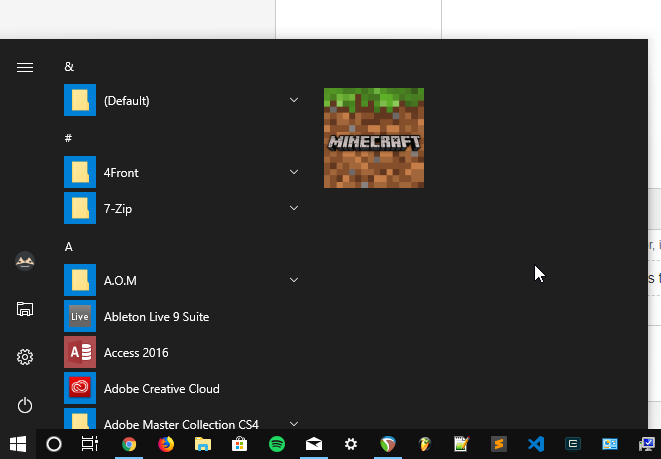Select the 'Adobe Creative Cloud' label
Image resolution: width=661 pixels, height=459 pixels.
pos(162,389)
